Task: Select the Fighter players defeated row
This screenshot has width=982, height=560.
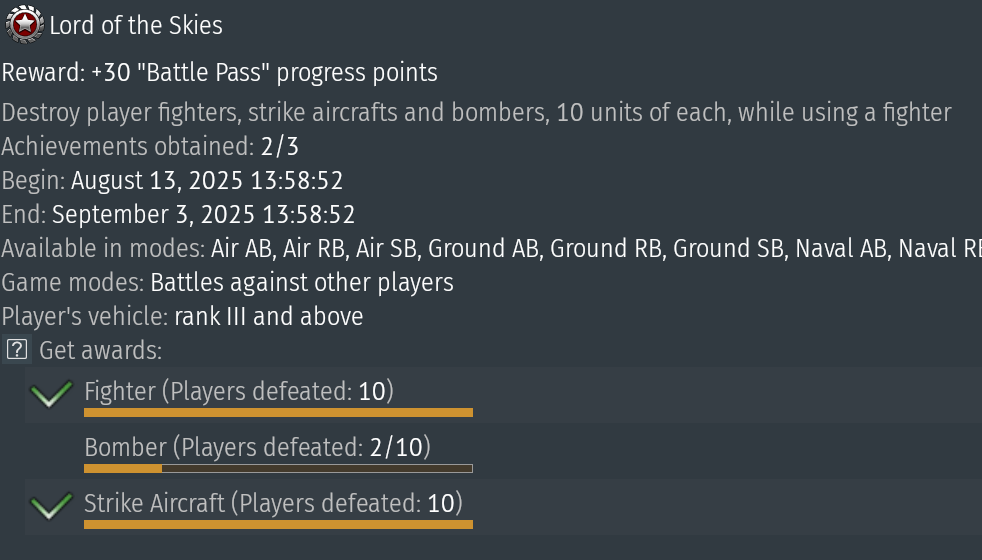Action: [504, 395]
